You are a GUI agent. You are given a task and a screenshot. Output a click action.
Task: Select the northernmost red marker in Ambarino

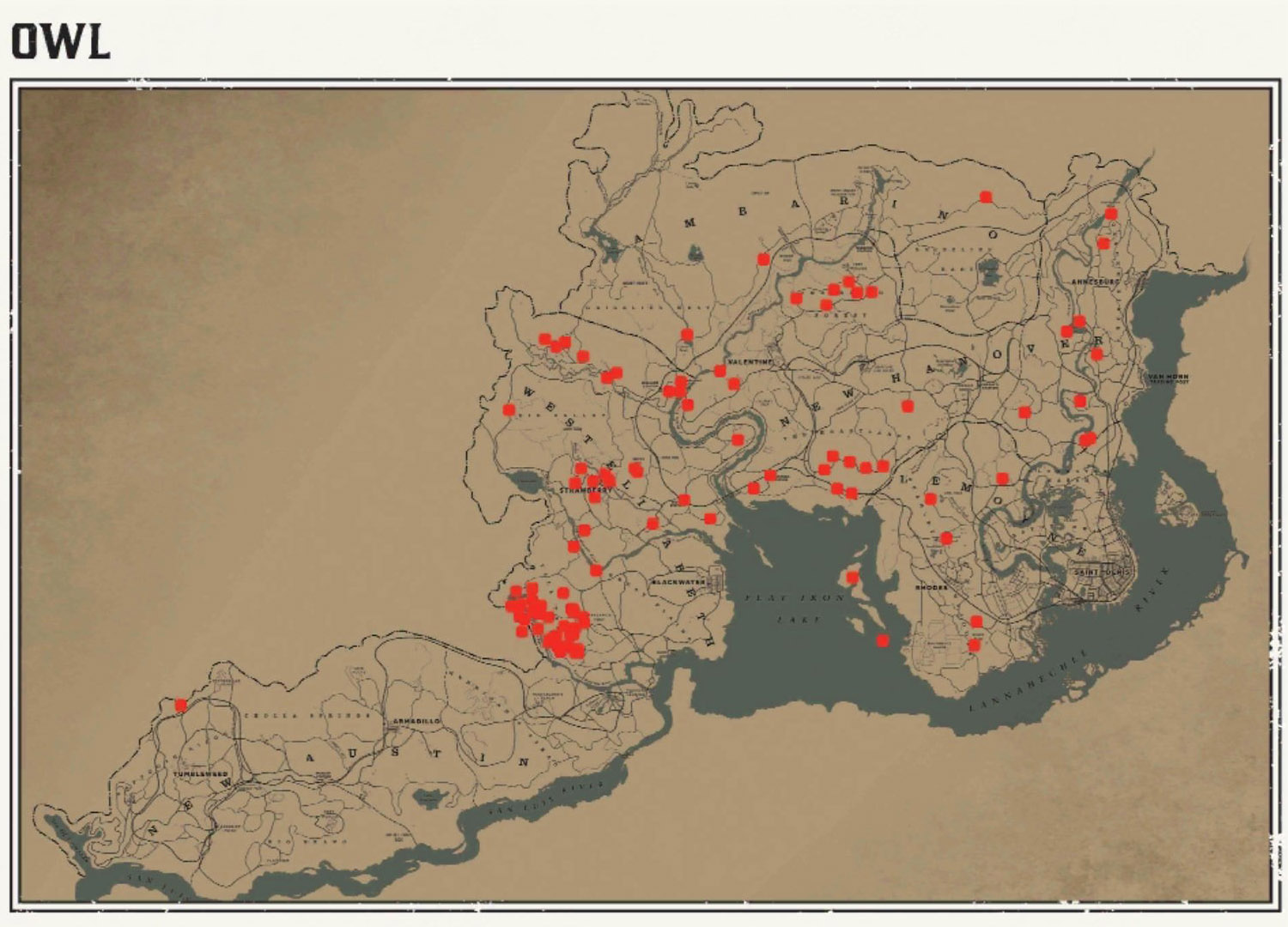(x=986, y=197)
